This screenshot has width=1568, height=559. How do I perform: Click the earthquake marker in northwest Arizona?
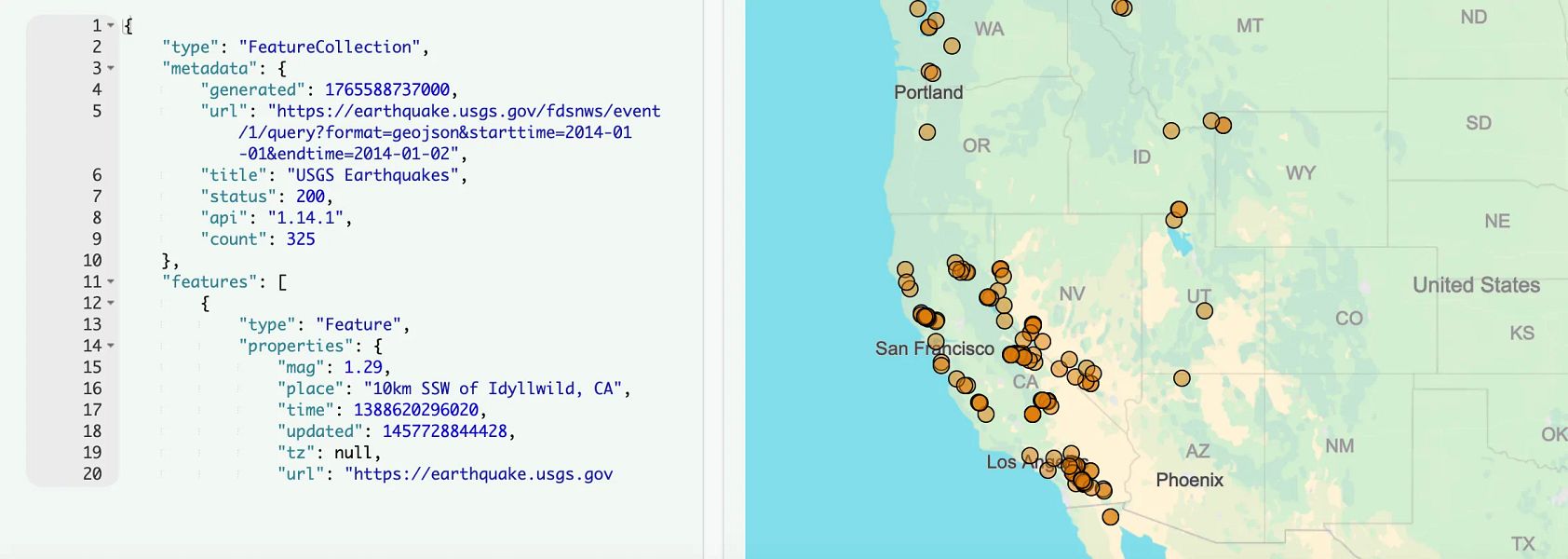coord(1182,378)
